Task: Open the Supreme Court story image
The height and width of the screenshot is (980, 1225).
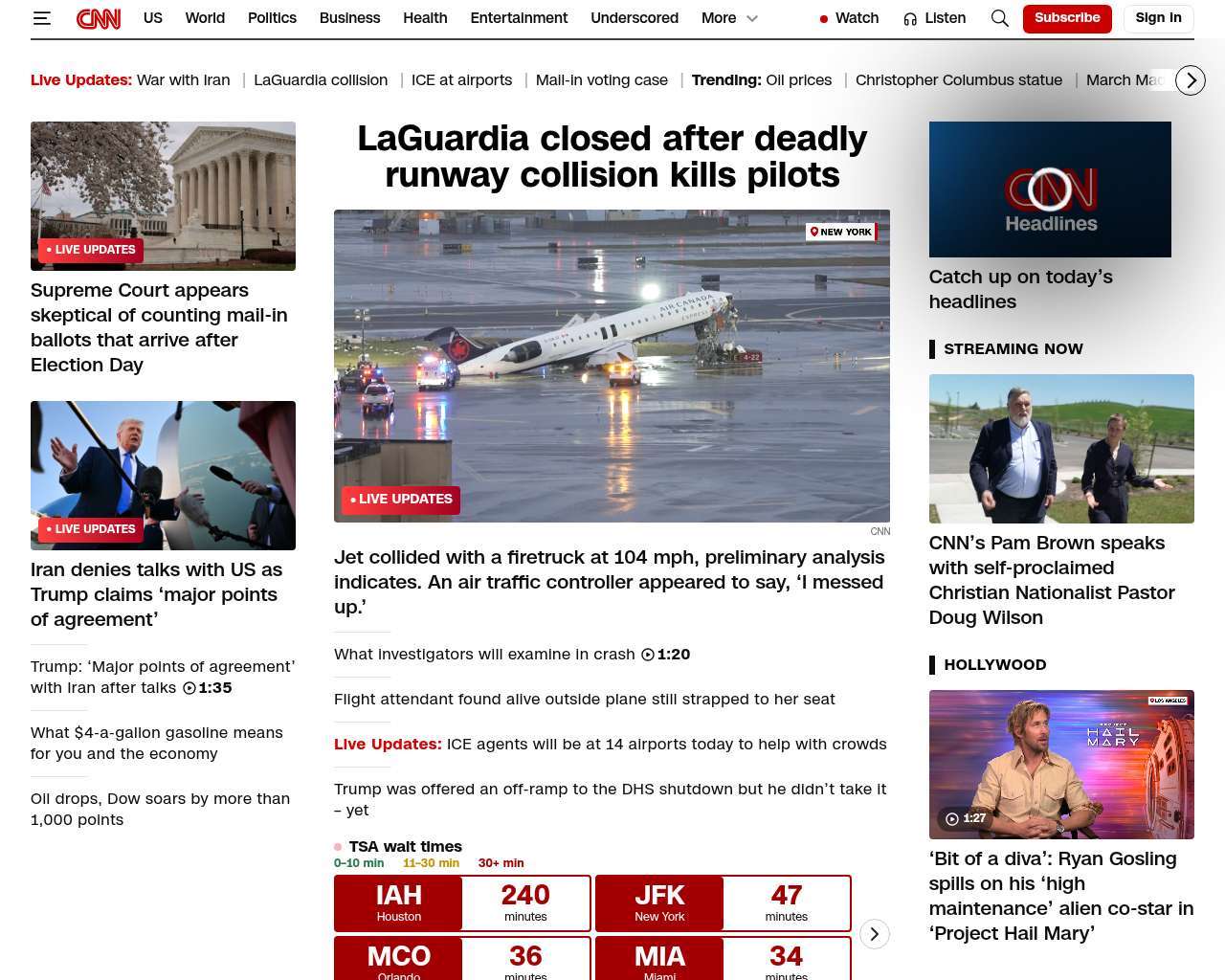Action: 163,195
